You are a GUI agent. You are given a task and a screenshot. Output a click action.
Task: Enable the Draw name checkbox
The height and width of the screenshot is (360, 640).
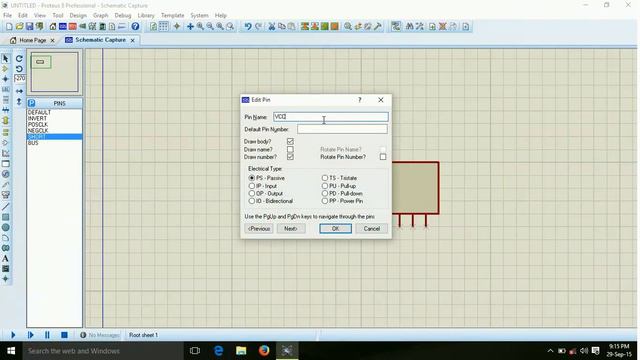click(x=290, y=149)
